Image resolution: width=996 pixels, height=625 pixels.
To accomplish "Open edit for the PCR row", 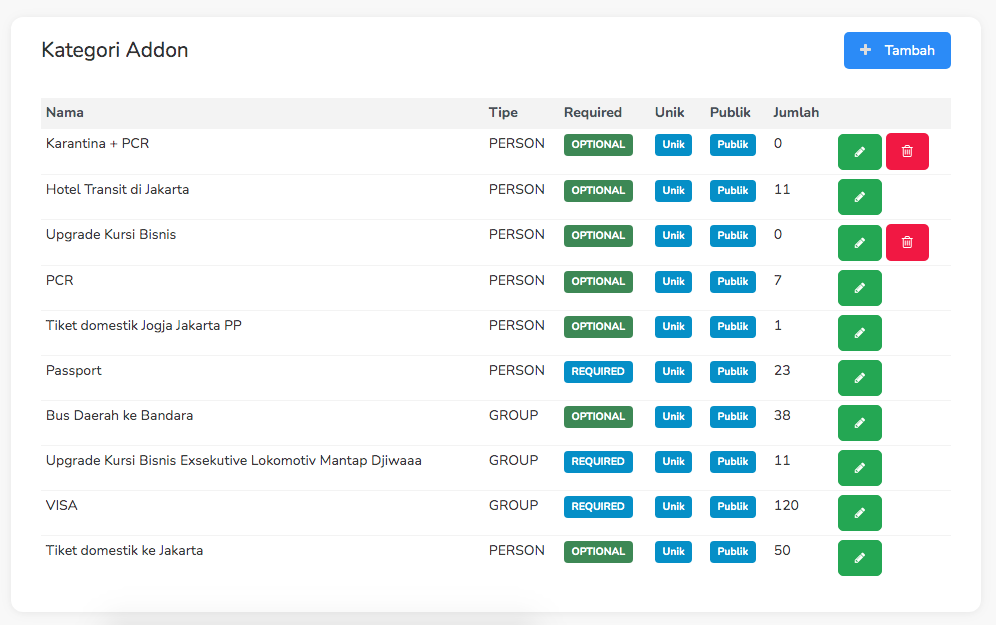I will pyautogui.click(x=859, y=288).
